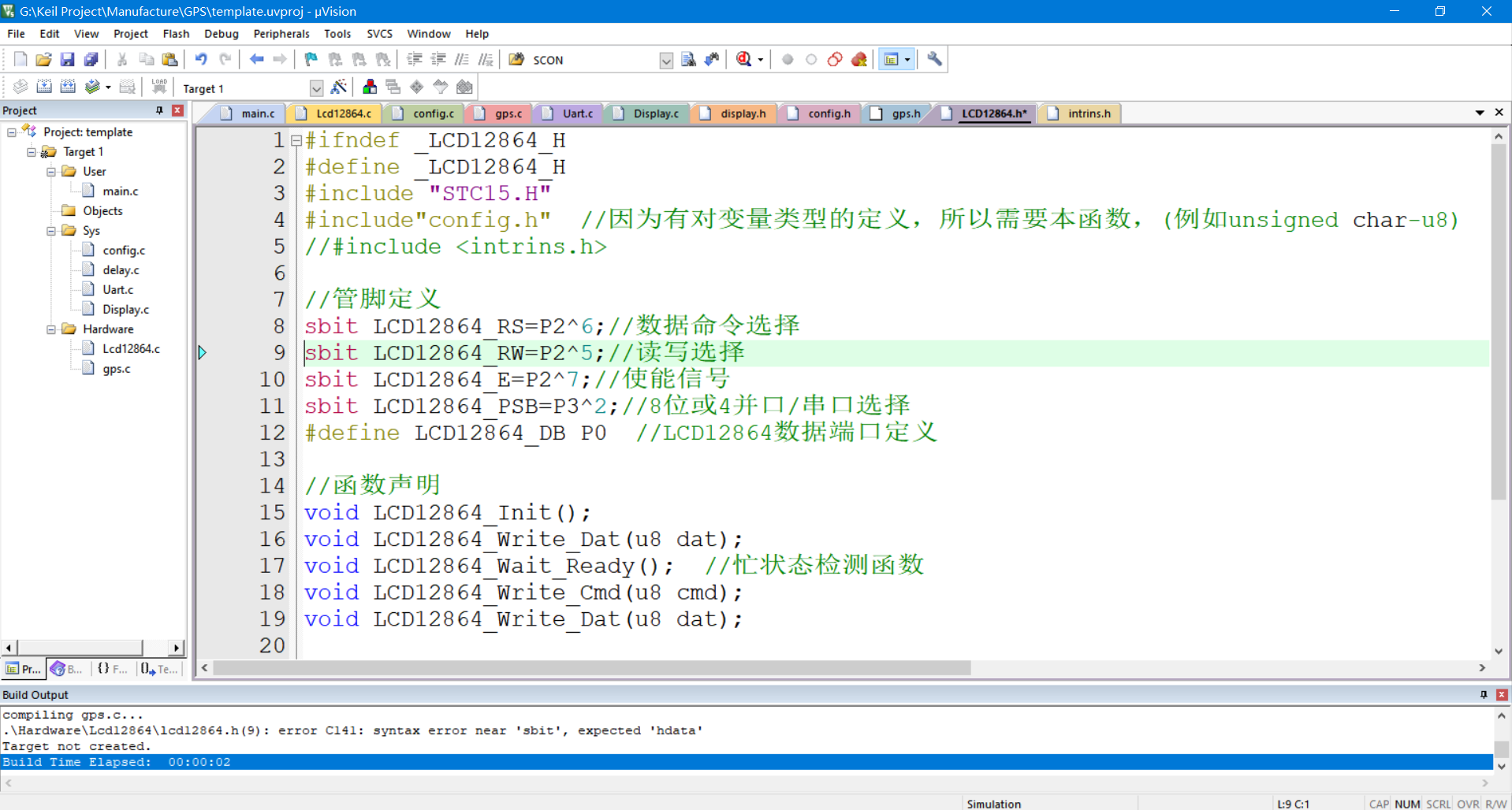Viewport: 1512px width, 810px height.
Task: Open the Peripherals menu
Action: click(x=281, y=34)
